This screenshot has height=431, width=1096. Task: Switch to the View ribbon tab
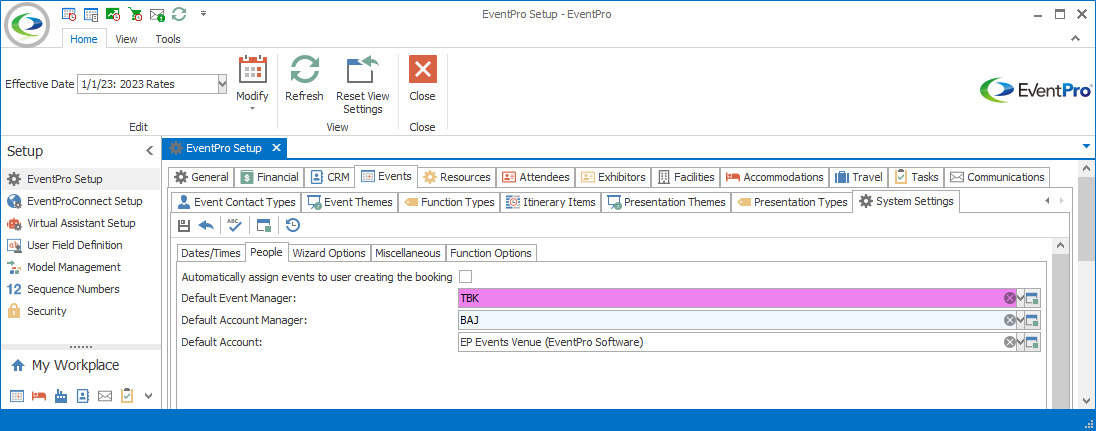point(127,39)
